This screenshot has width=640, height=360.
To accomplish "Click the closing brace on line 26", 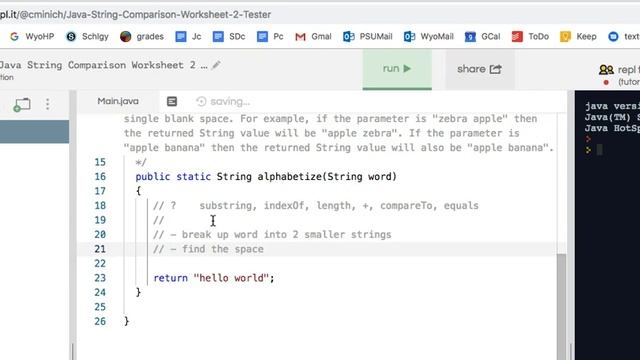I will tap(127, 322).
